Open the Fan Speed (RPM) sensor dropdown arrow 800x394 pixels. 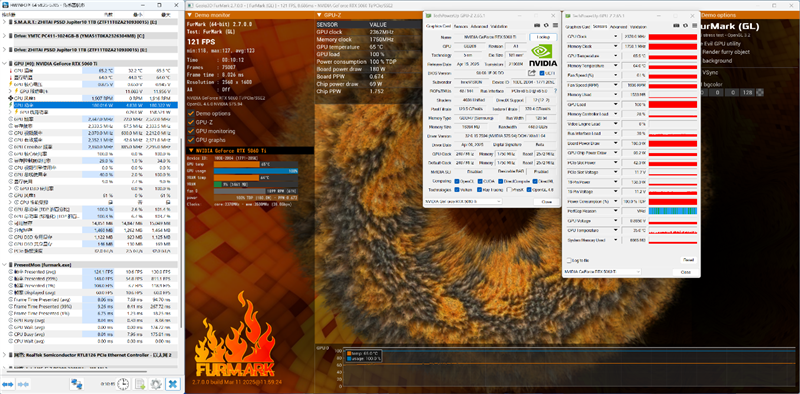click(616, 85)
